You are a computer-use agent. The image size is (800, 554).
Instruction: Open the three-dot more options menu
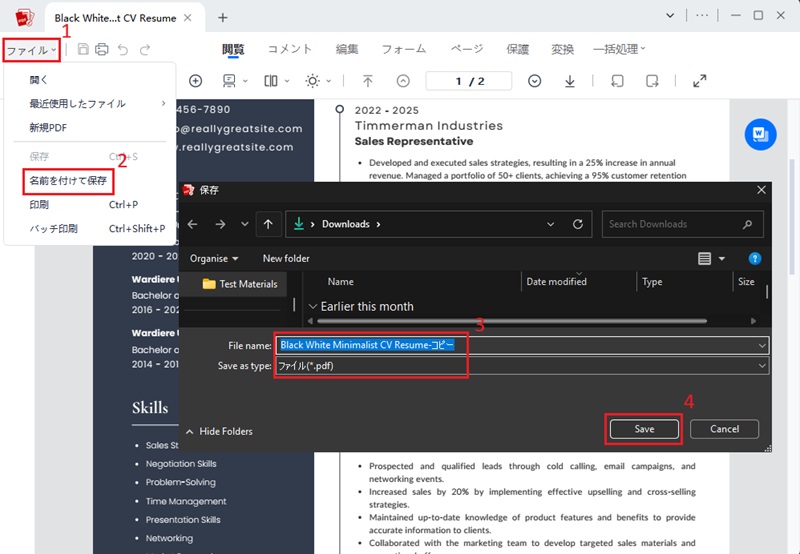702,16
